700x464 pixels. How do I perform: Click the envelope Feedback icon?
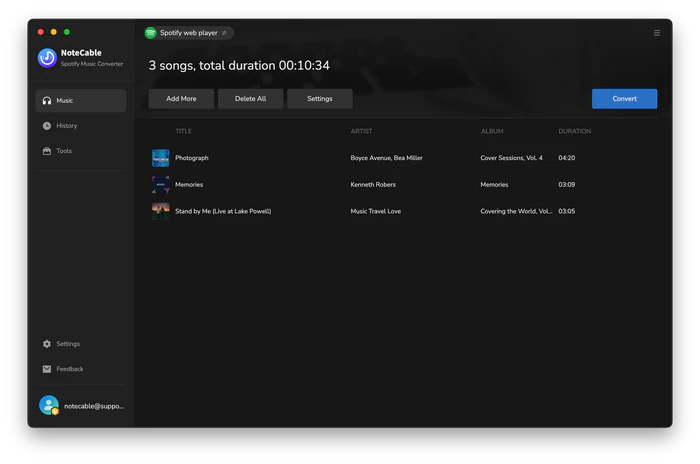click(x=47, y=368)
